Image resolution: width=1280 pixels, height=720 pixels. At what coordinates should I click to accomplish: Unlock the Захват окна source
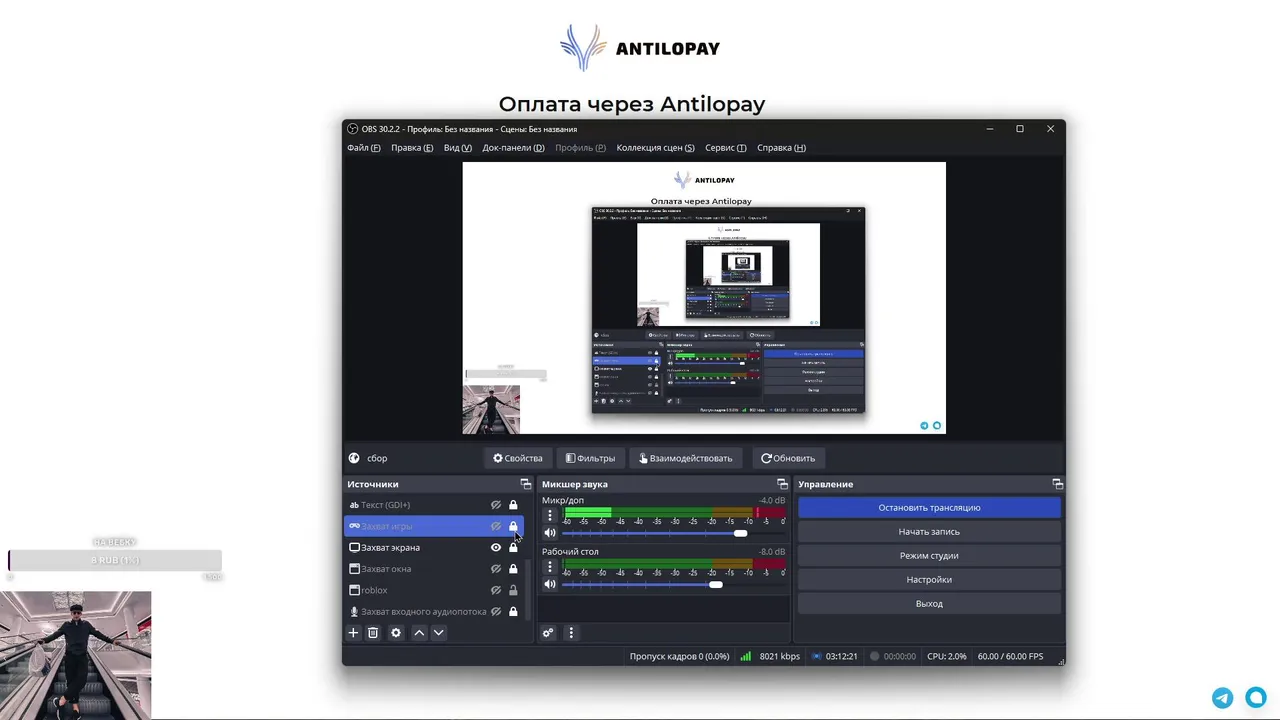pos(513,569)
